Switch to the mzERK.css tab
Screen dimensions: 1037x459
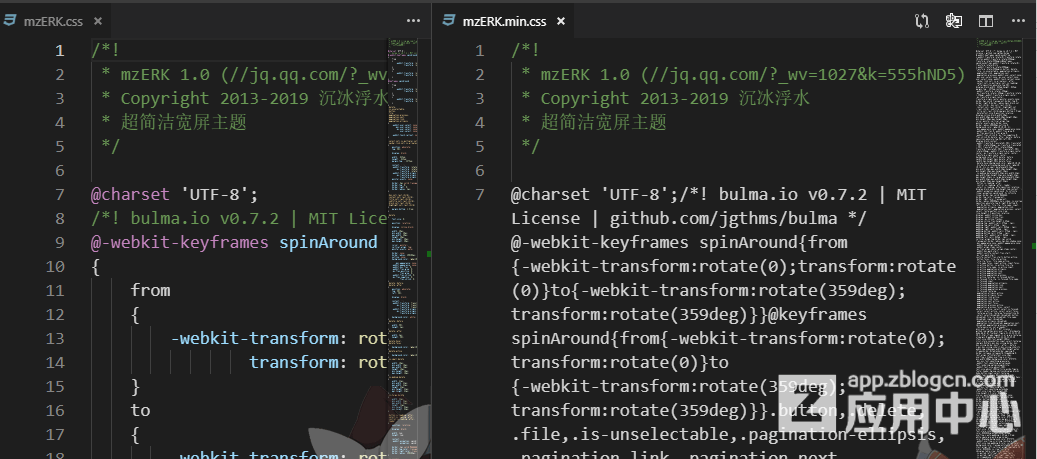coord(53,20)
